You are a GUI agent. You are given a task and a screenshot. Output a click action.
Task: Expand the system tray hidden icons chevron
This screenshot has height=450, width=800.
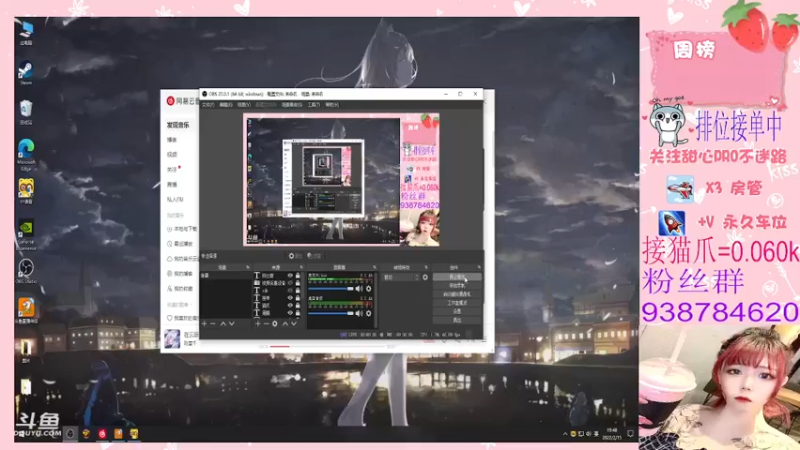pyautogui.click(x=565, y=434)
